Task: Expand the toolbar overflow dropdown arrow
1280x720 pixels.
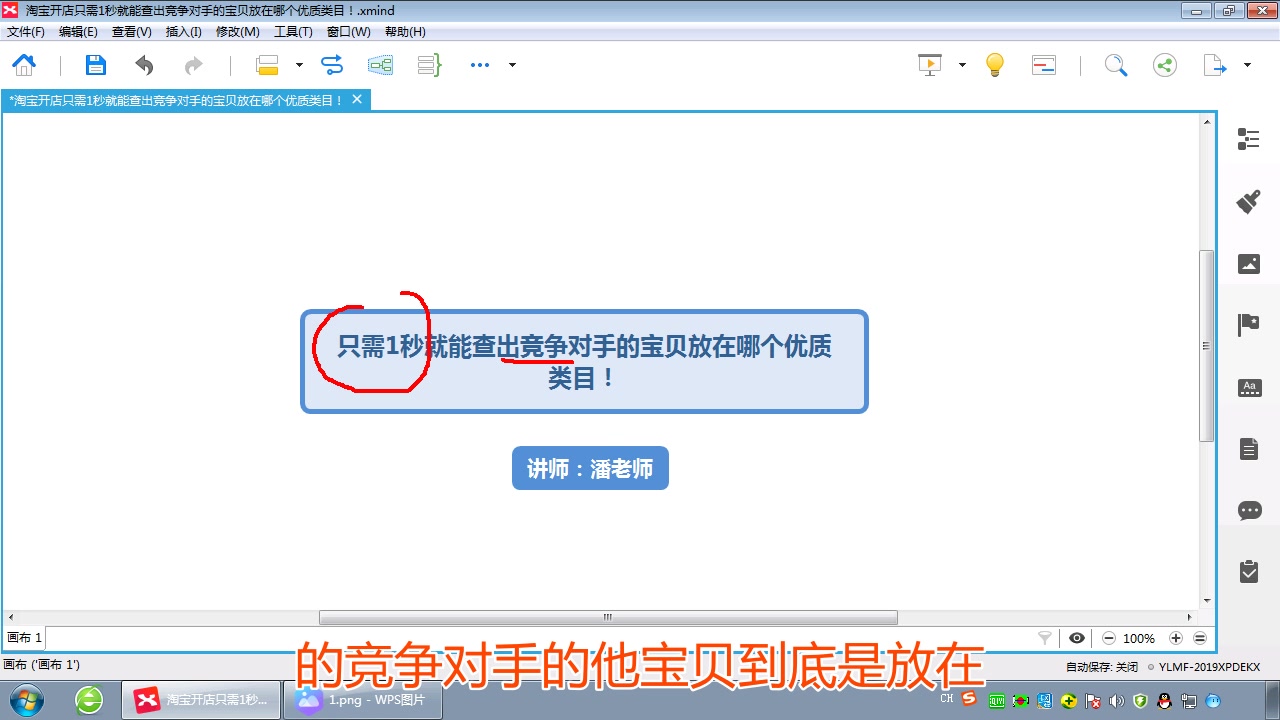Action: (x=512, y=65)
